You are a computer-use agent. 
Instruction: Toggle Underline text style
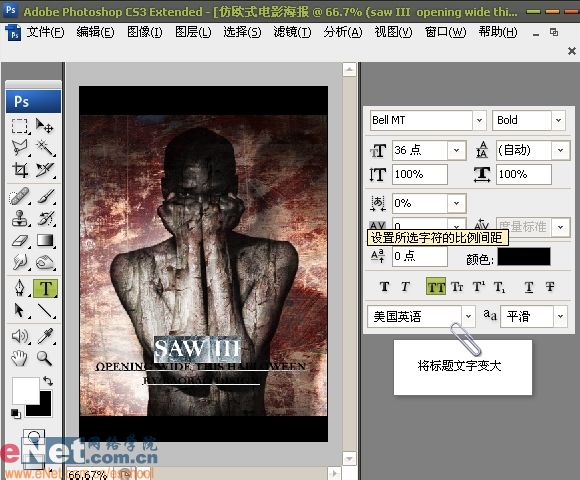point(529,287)
